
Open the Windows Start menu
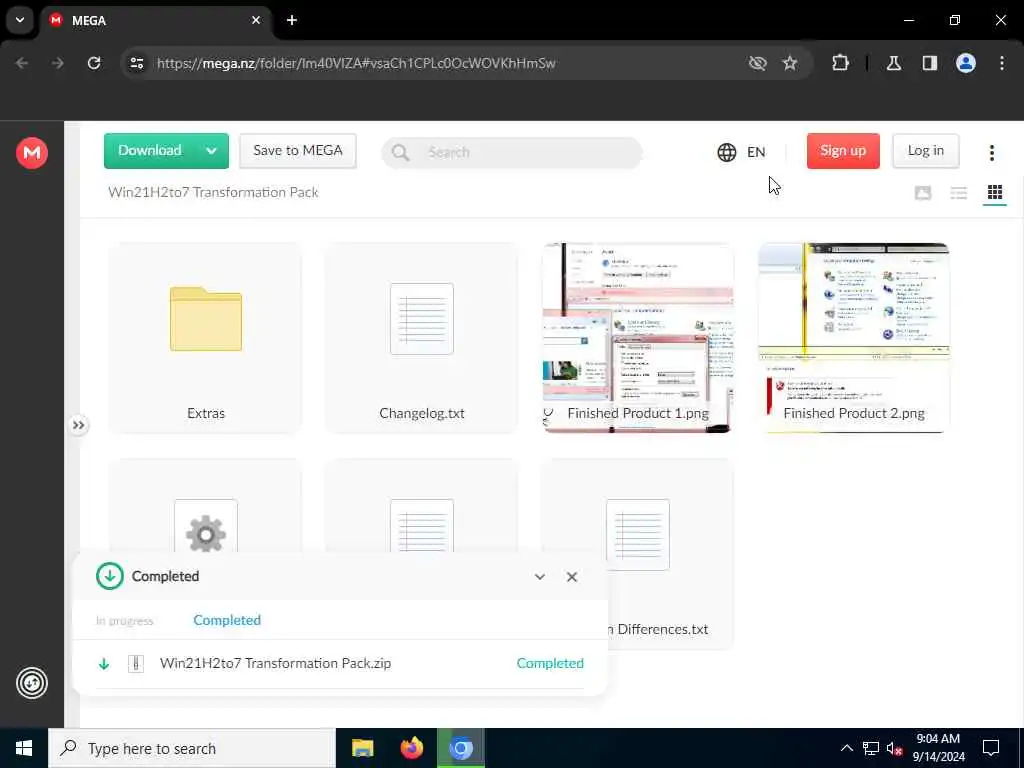[24, 748]
